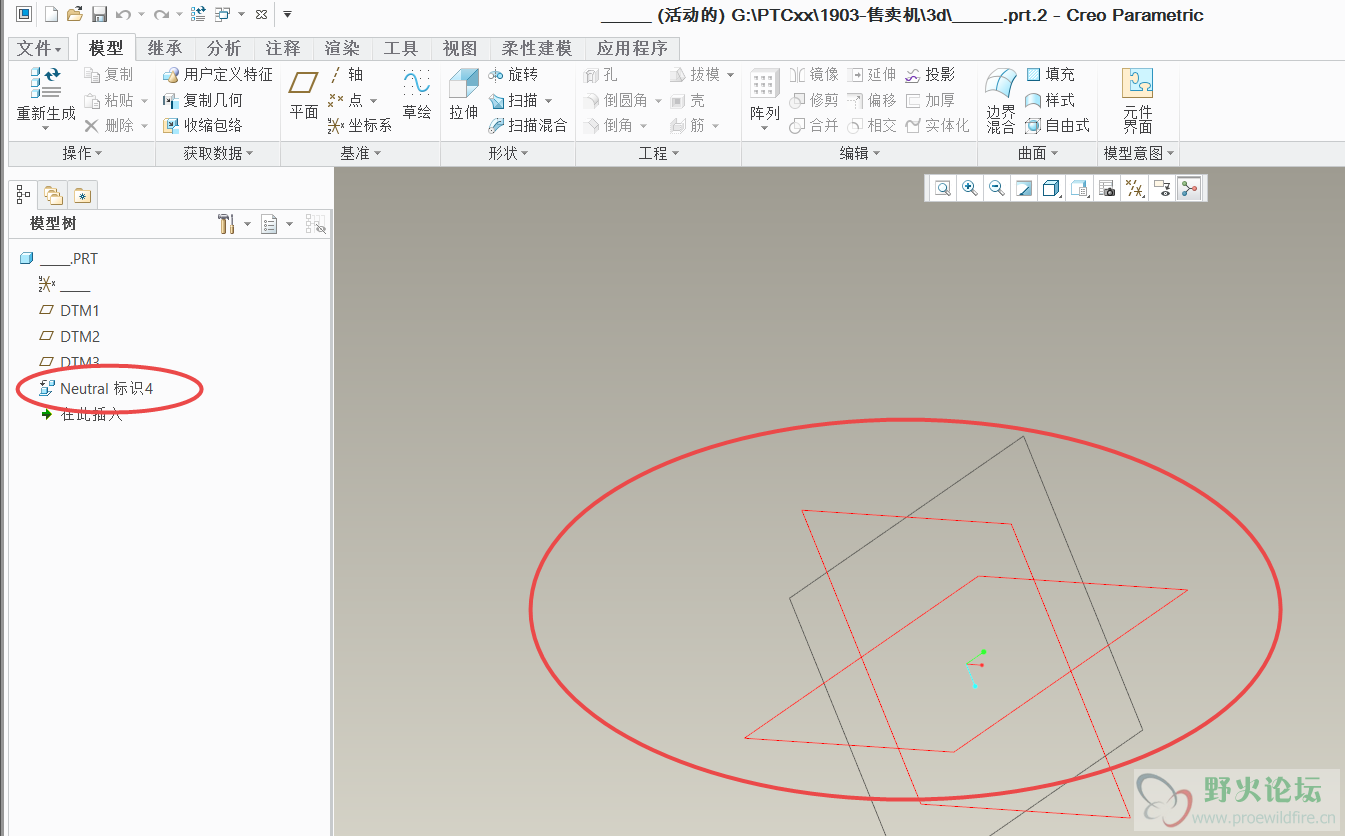Expand the 获取数据 (Get Data) group dropdown

click(218, 153)
